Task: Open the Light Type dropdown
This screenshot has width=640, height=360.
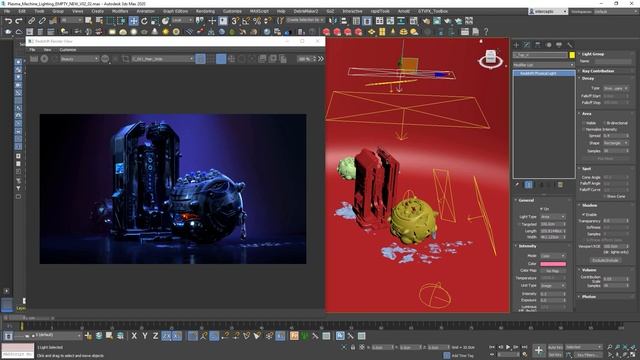Action: click(553, 217)
